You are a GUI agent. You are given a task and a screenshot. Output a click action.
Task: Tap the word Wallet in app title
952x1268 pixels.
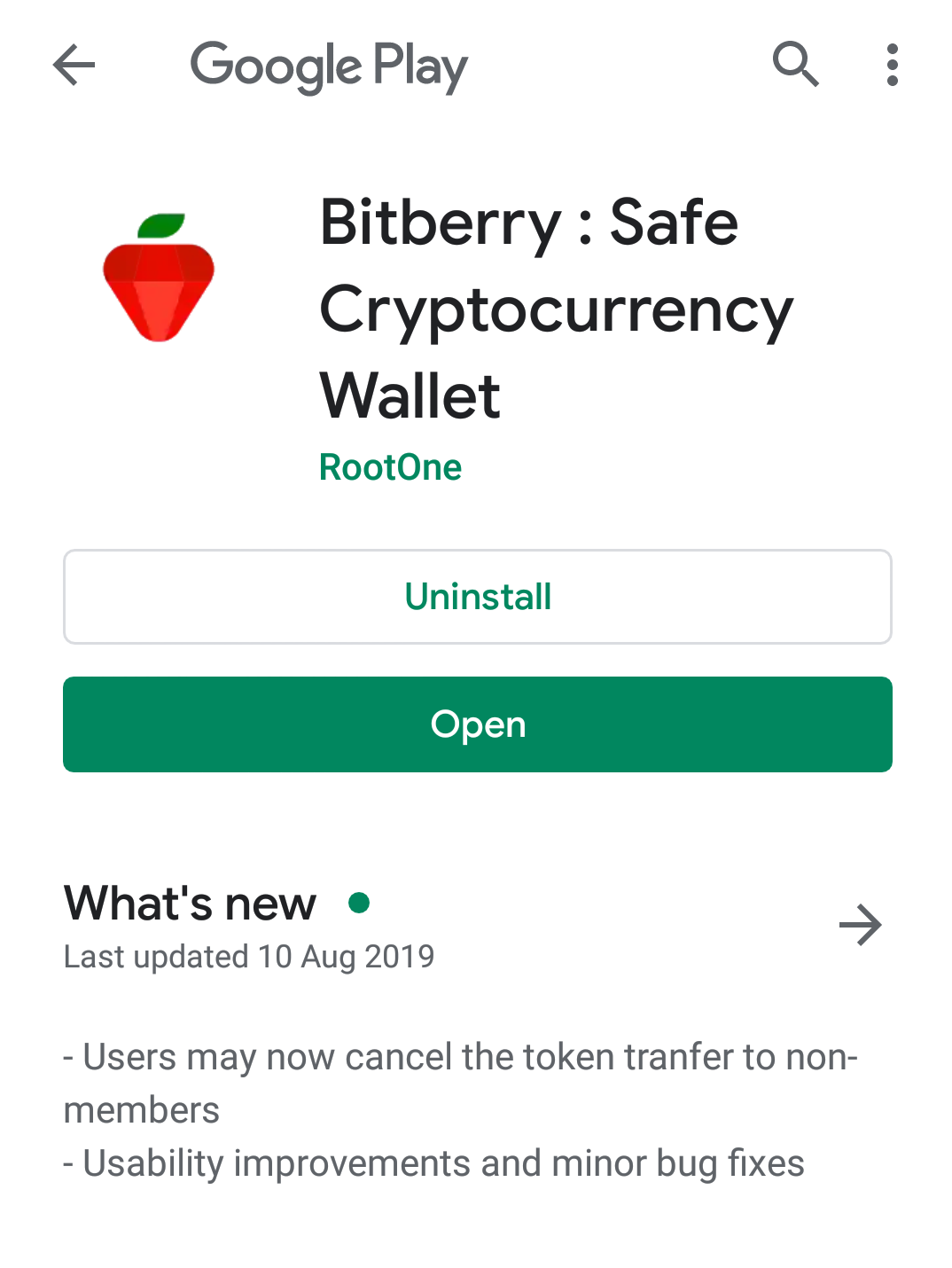(410, 395)
